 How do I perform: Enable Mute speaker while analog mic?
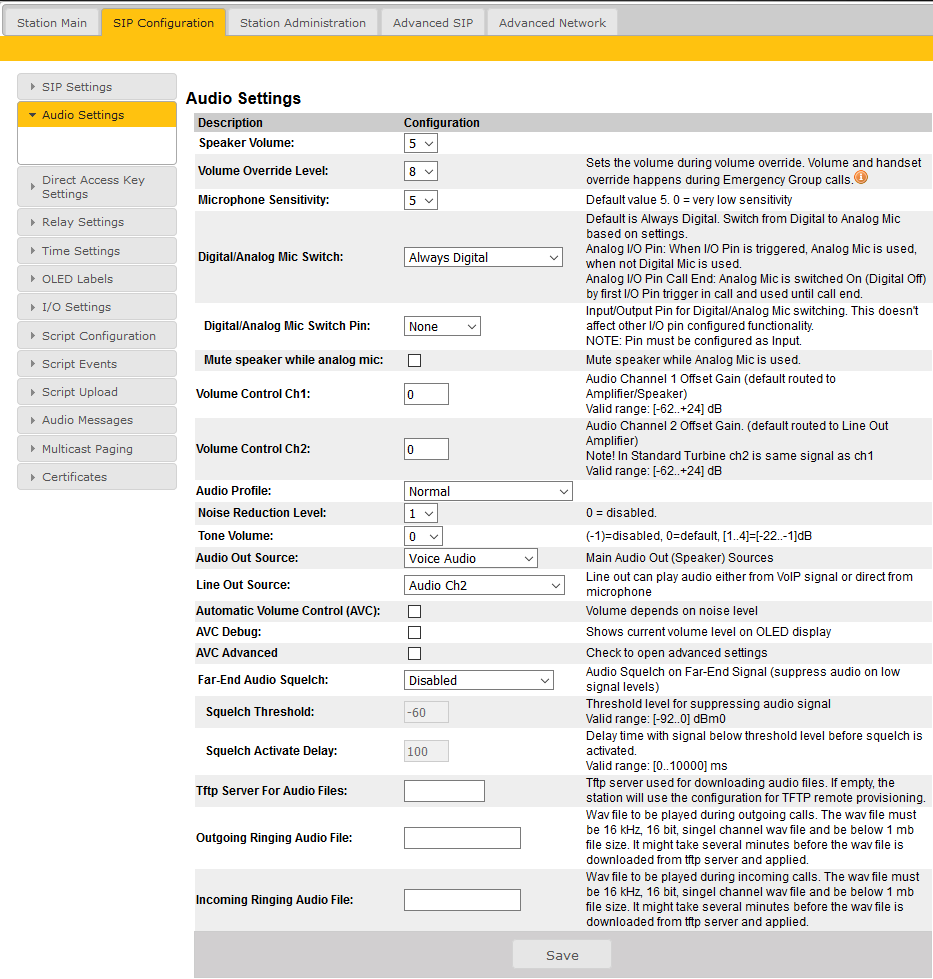(x=414, y=360)
